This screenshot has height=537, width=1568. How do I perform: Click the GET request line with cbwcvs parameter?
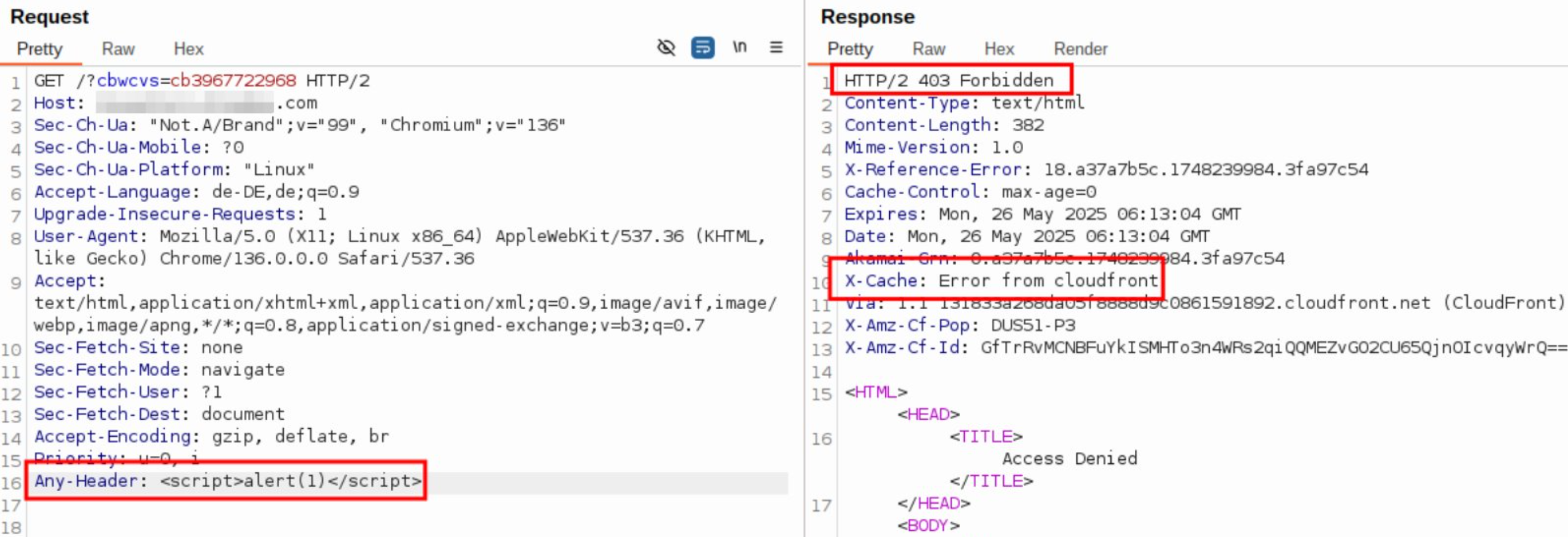202,80
